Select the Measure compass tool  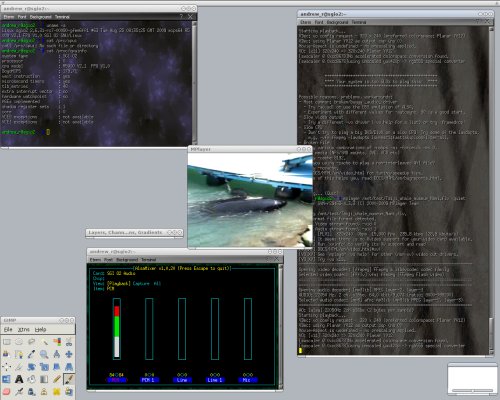click(57, 354)
